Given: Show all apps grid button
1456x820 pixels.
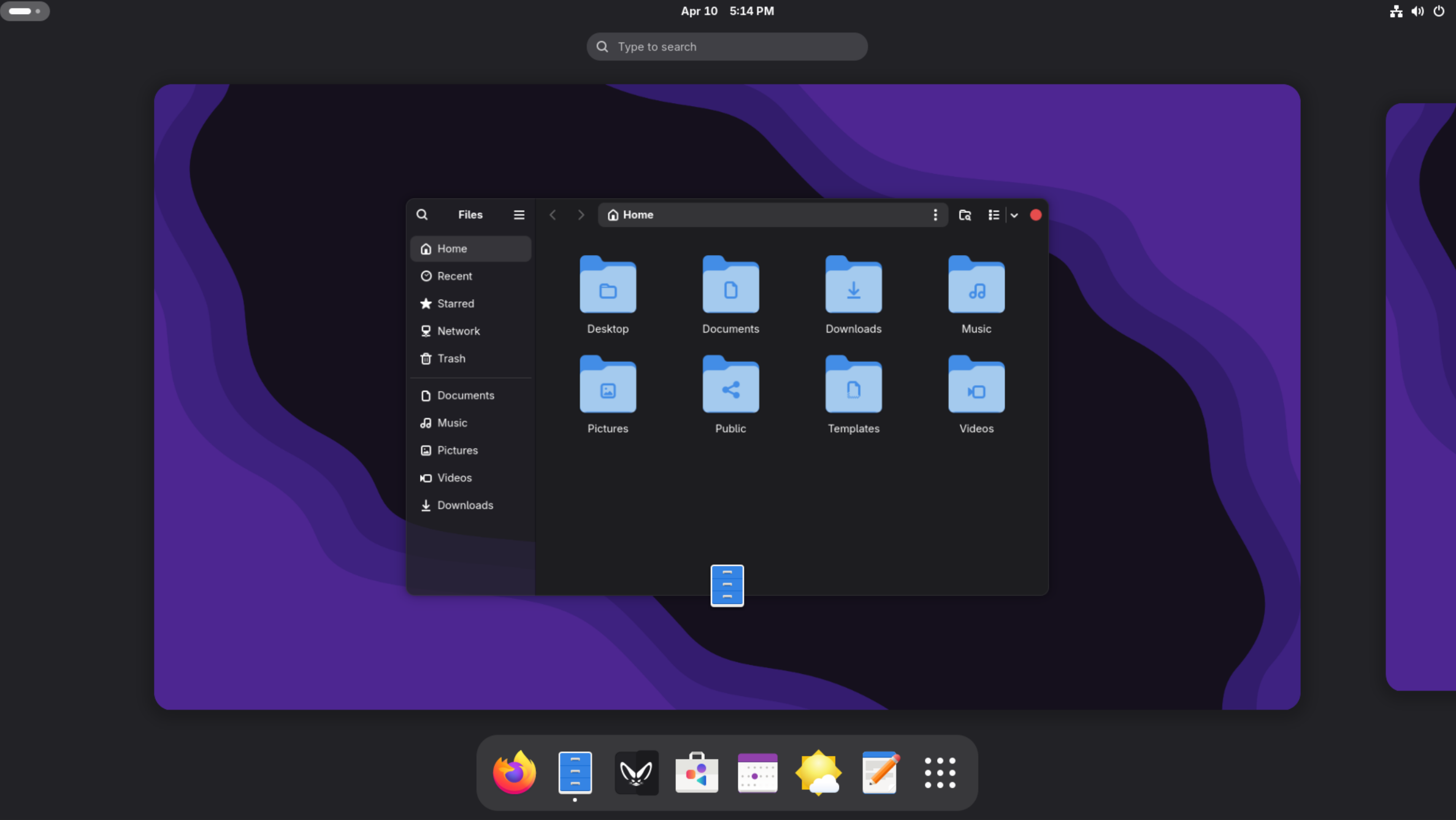Looking at the screenshot, I should pyautogui.click(x=940, y=772).
